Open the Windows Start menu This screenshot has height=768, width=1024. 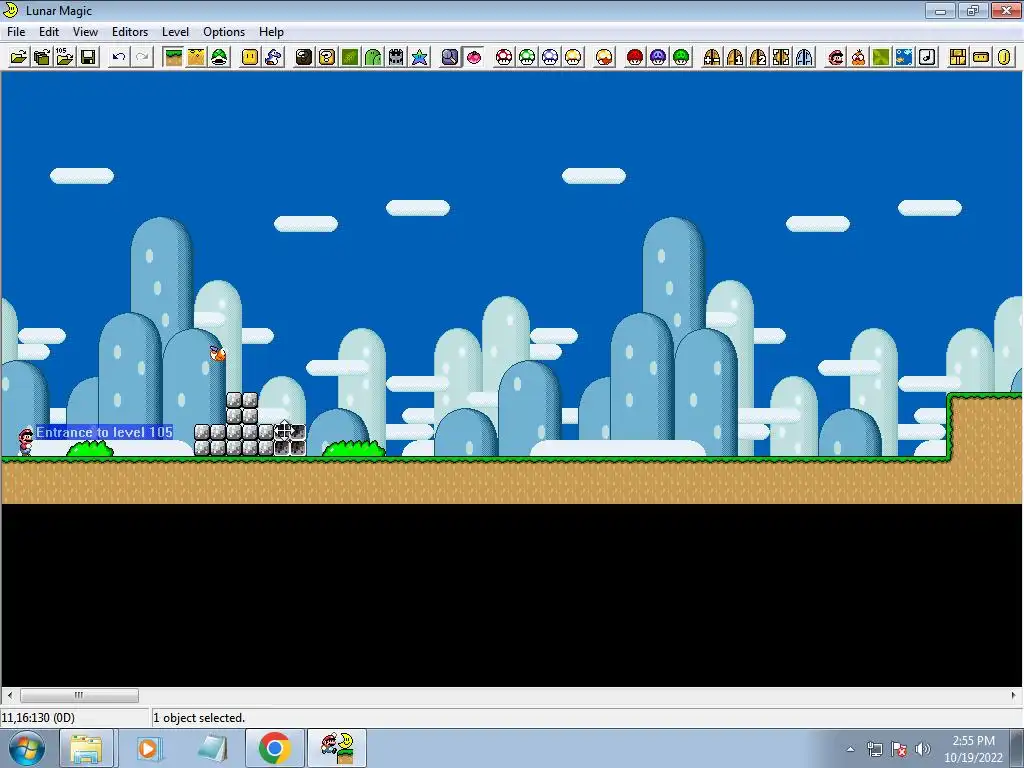tap(27, 748)
